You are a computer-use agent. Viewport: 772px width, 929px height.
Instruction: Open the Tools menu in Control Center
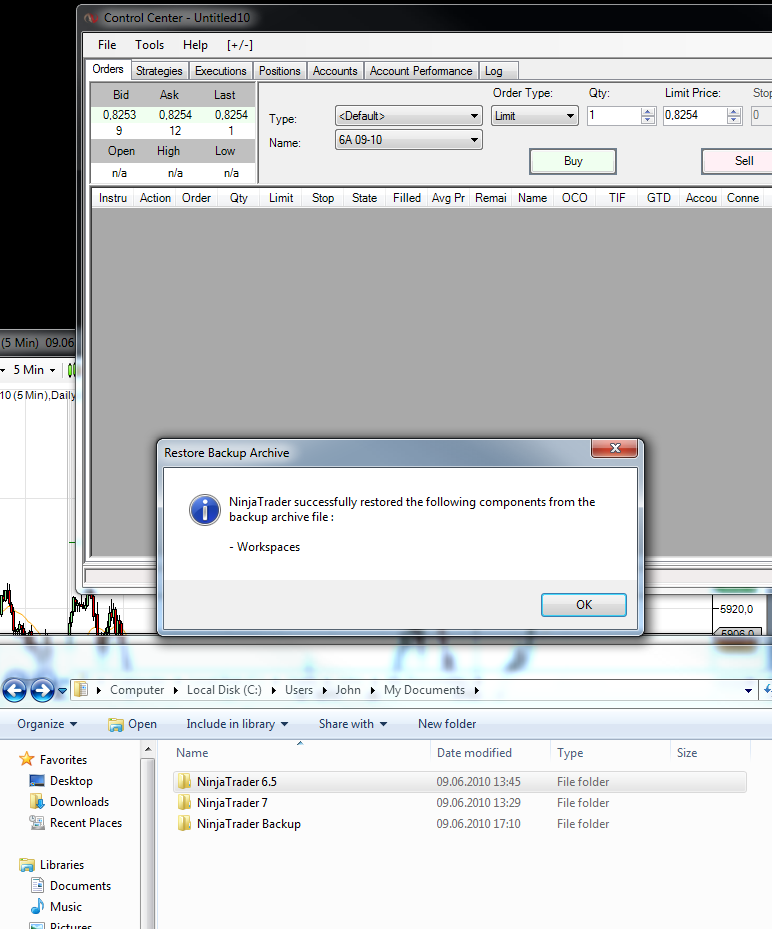pyautogui.click(x=149, y=45)
